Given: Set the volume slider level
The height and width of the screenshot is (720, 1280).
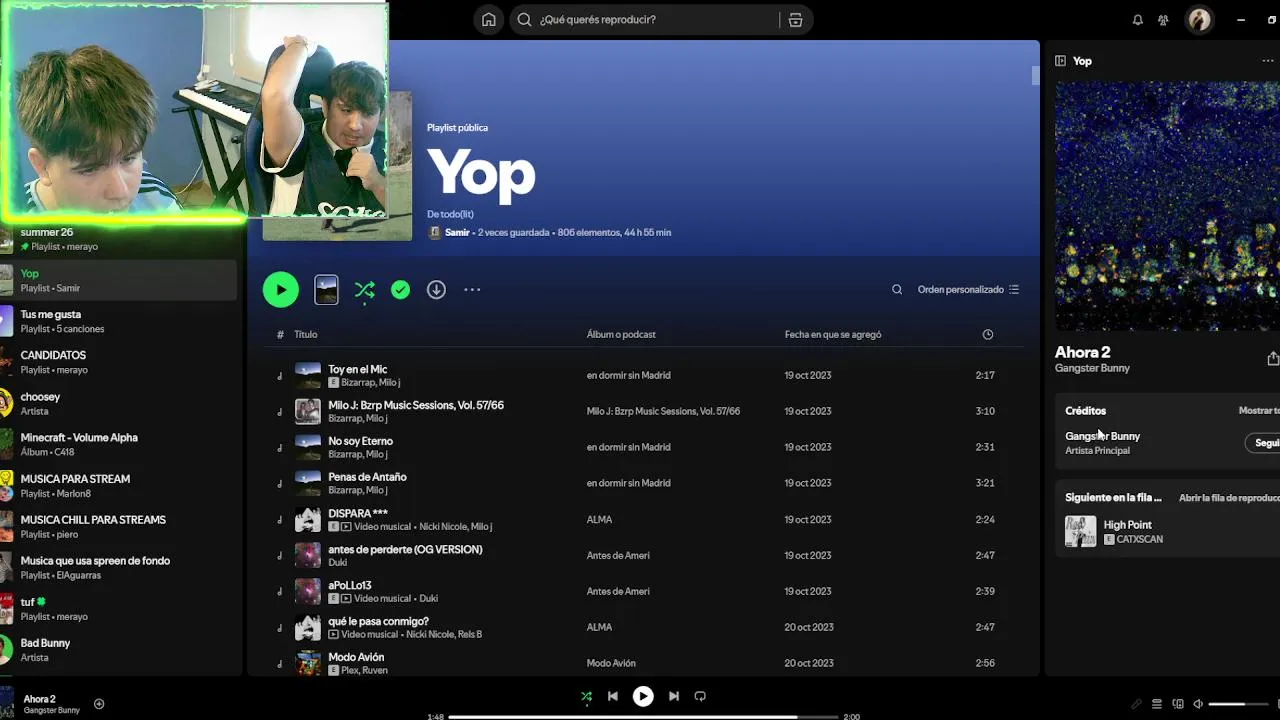Looking at the screenshot, I should (1240, 704).
